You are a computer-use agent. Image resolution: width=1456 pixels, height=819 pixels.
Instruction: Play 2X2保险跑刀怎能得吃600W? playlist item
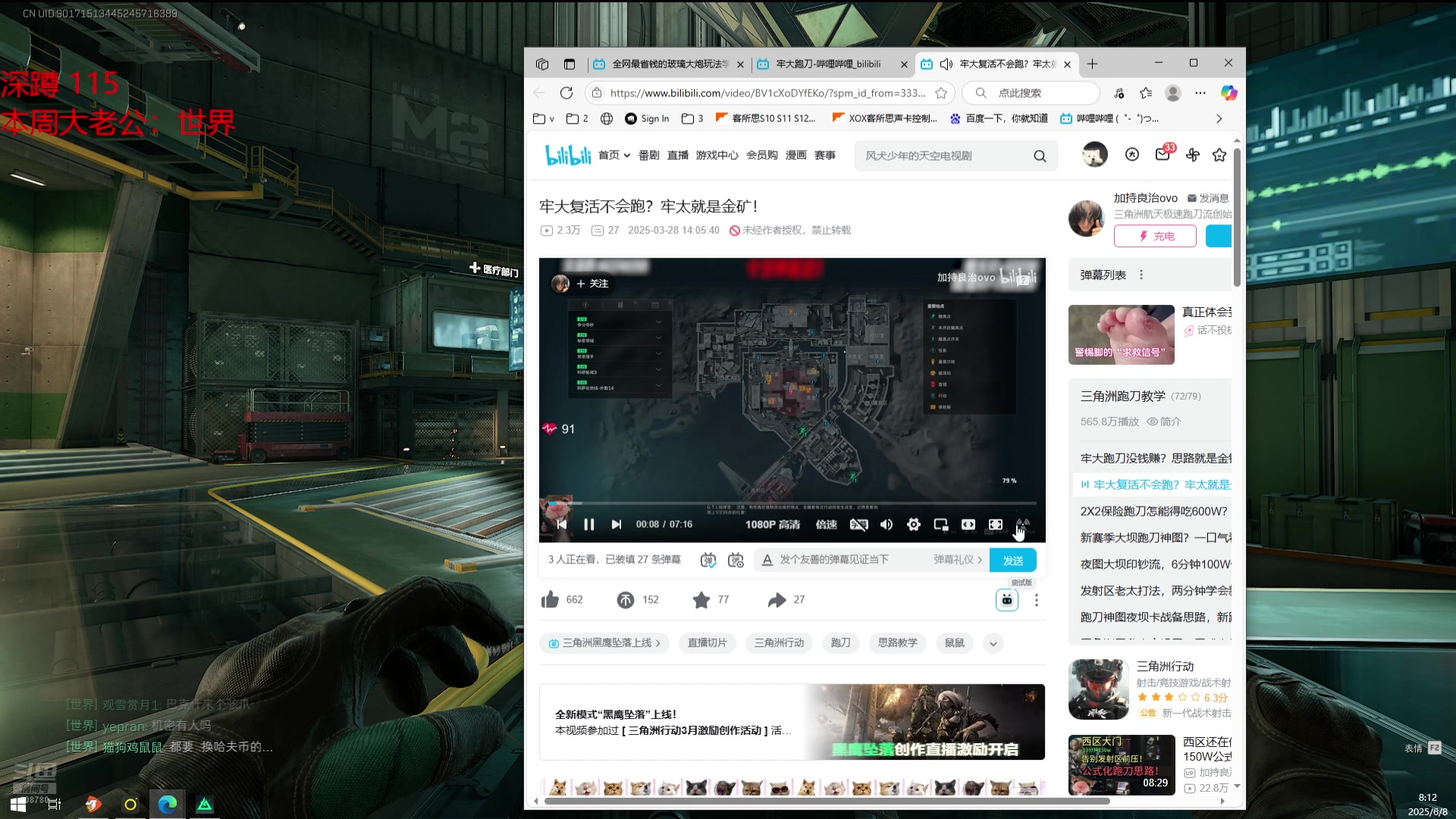click(x=1153, y=511)
